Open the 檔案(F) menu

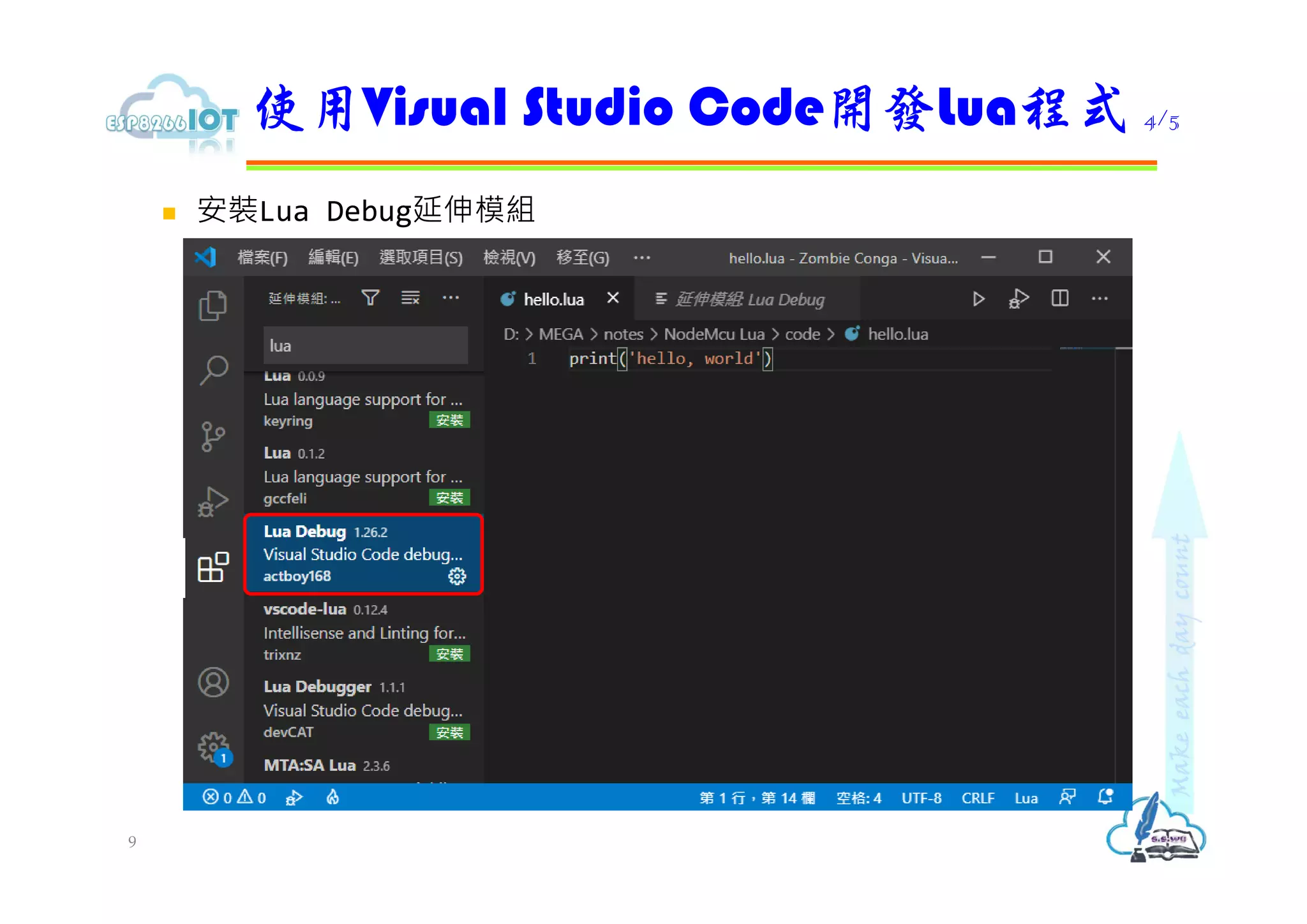tap(262, 258)
